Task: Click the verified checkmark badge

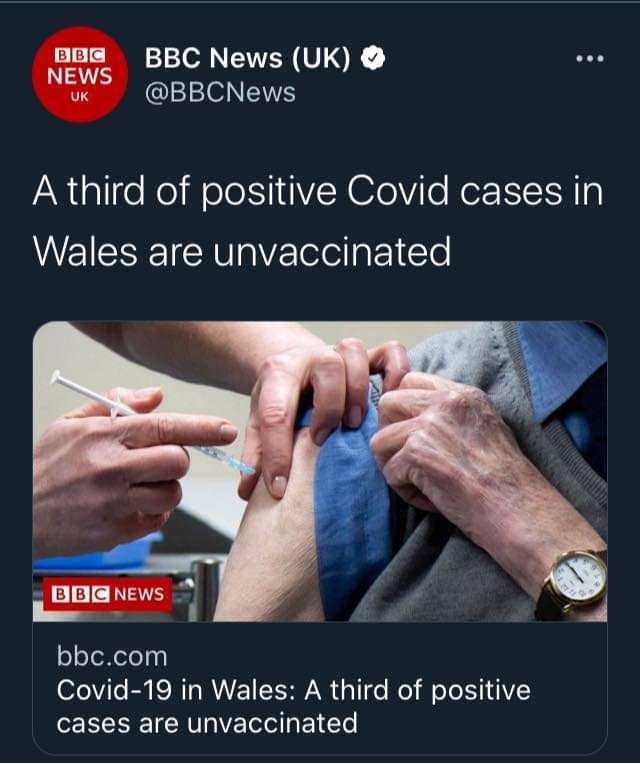Action: [x=373, y=58]
